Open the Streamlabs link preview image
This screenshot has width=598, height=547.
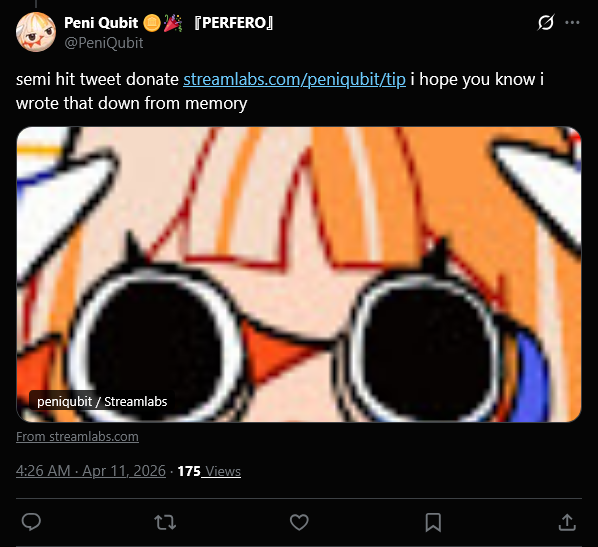pos(299,274)
